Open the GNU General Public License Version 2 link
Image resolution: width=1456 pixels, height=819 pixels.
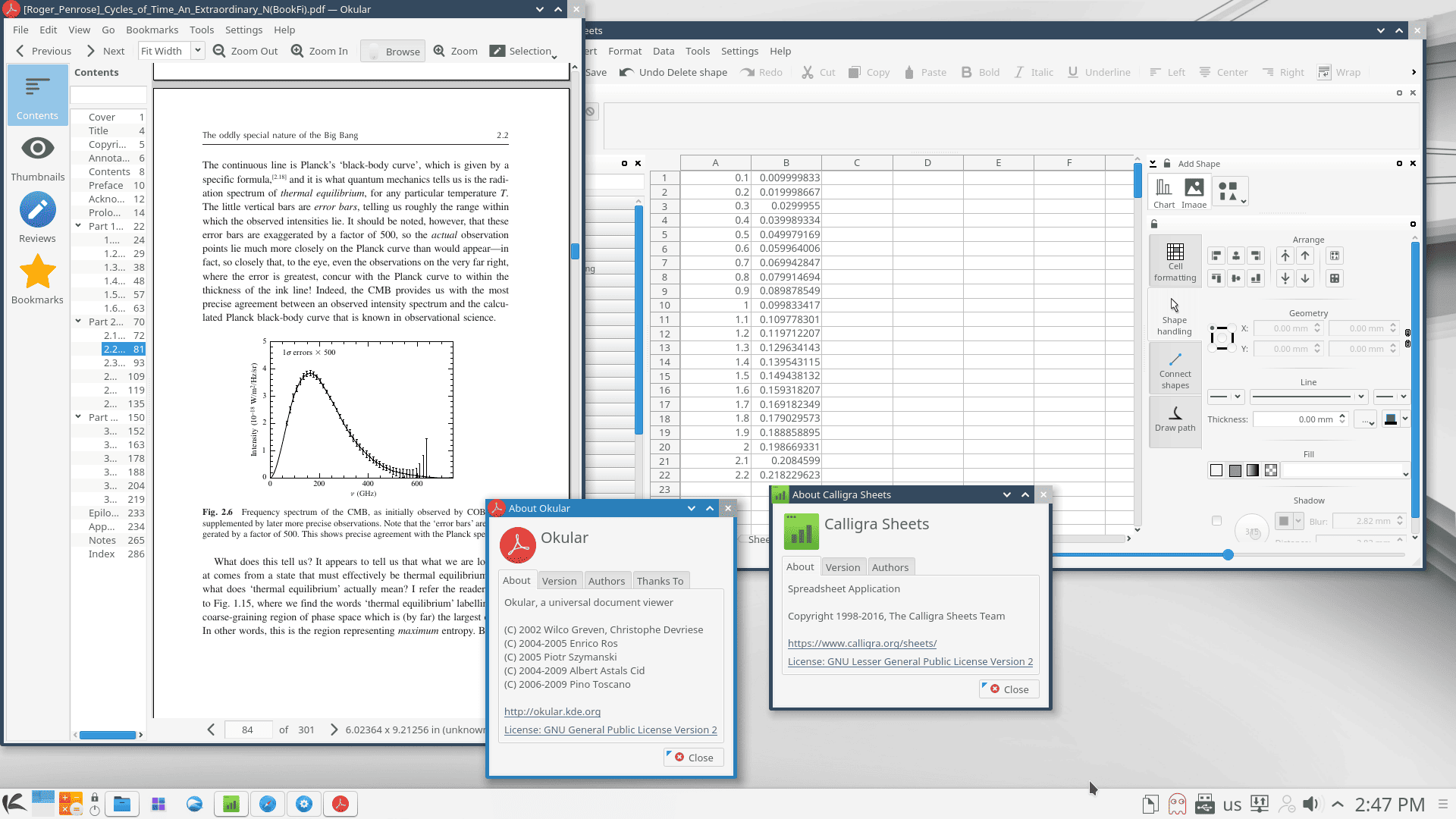[610, 730]
